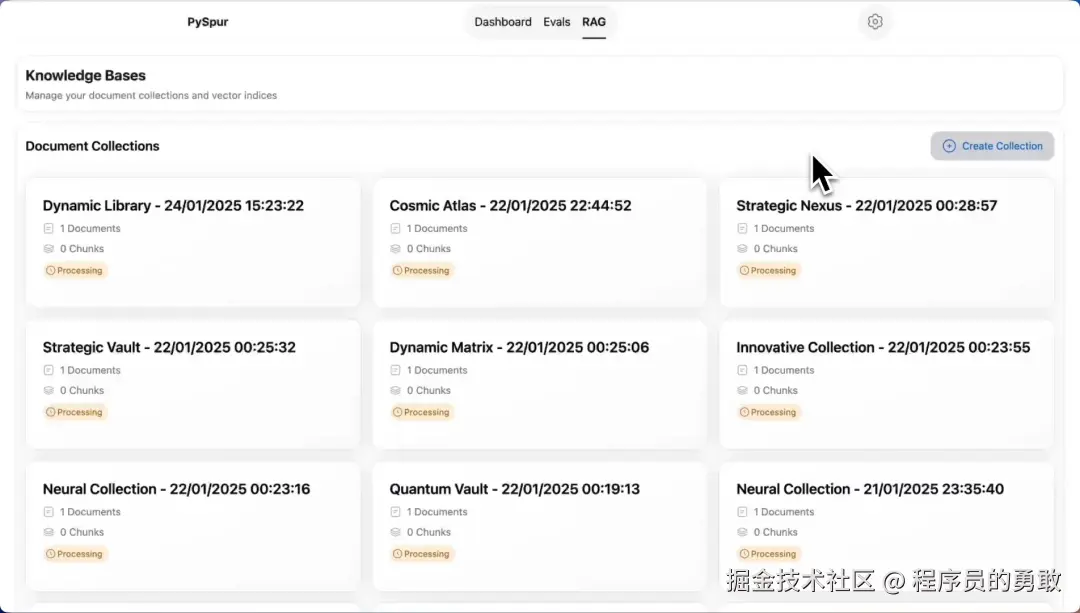Click chunks stack icon in Dynamic Matrix card
This screenshot has width=1080, height=613.
point(395,391)
